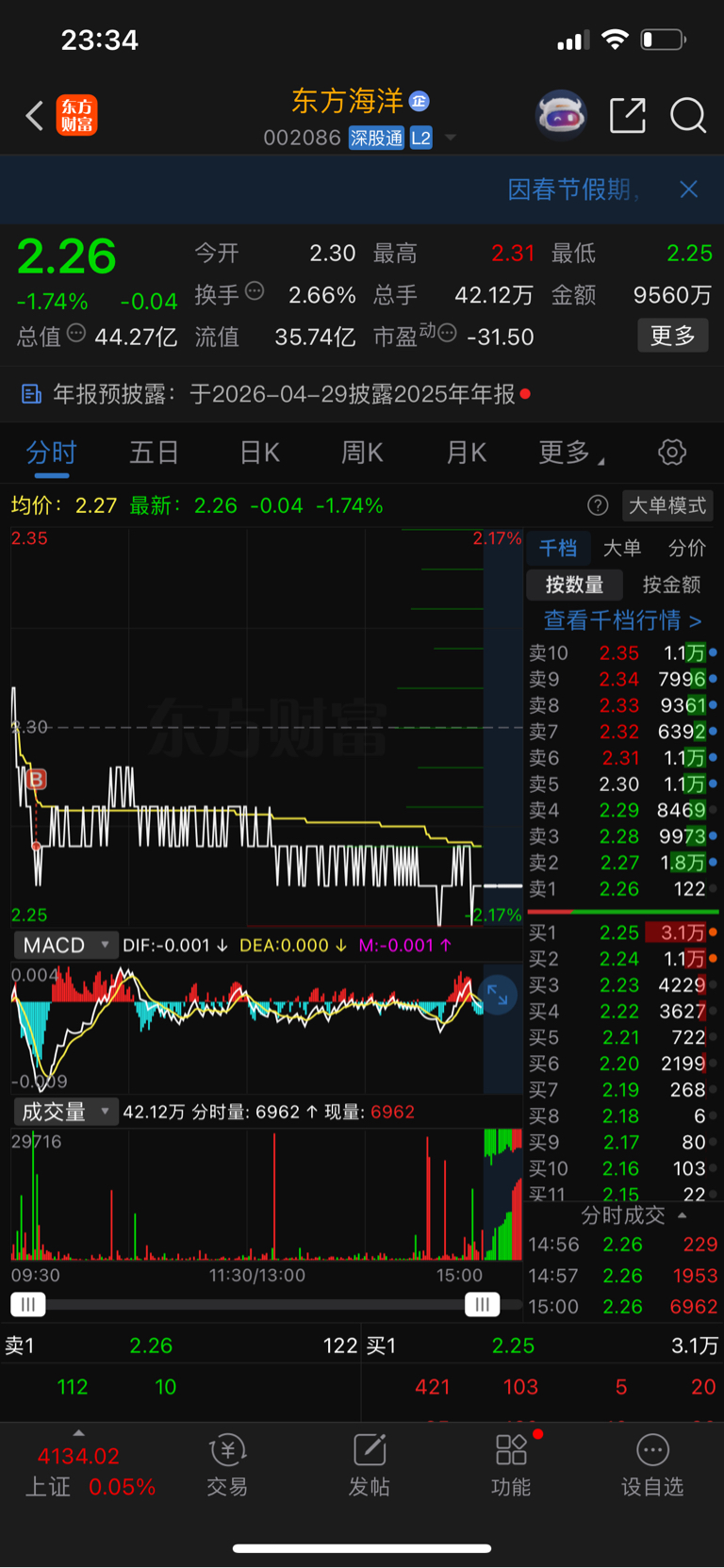Tap the 市盈 info icon
Viewport: 724px width, 1568px height.
tap(448, 333)
